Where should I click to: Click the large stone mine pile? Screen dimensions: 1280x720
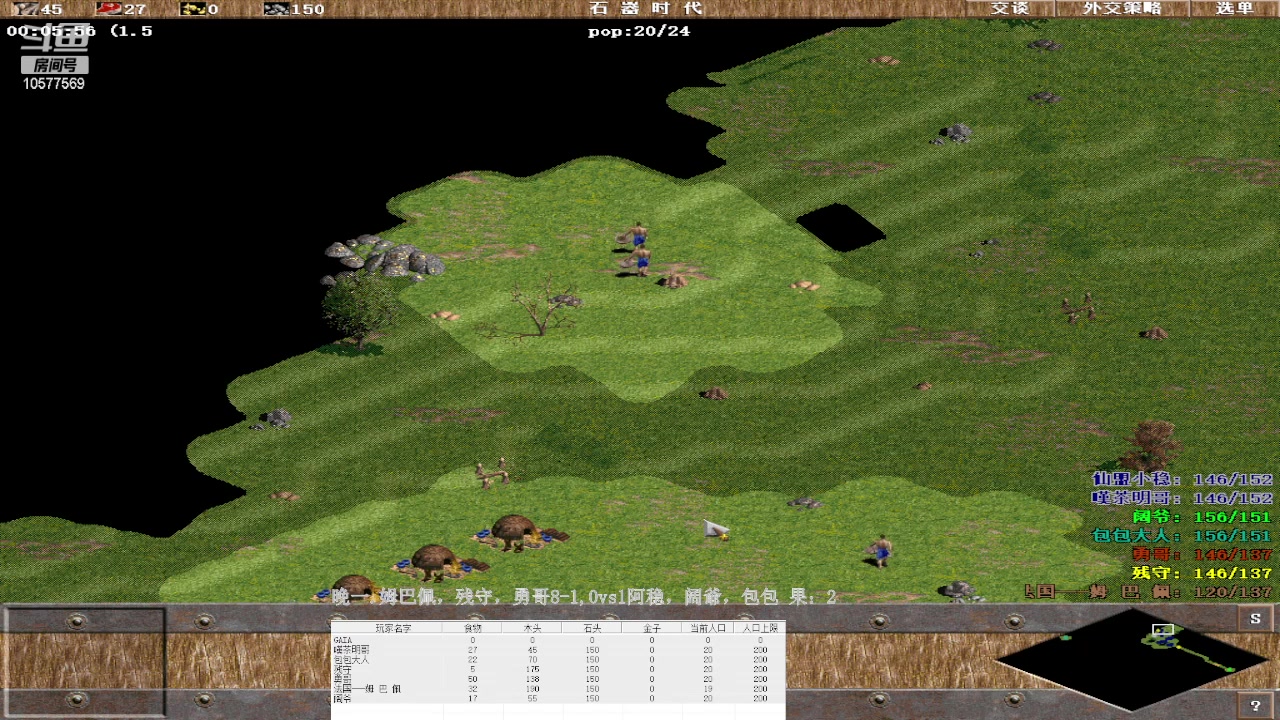(x=385, y=256)
